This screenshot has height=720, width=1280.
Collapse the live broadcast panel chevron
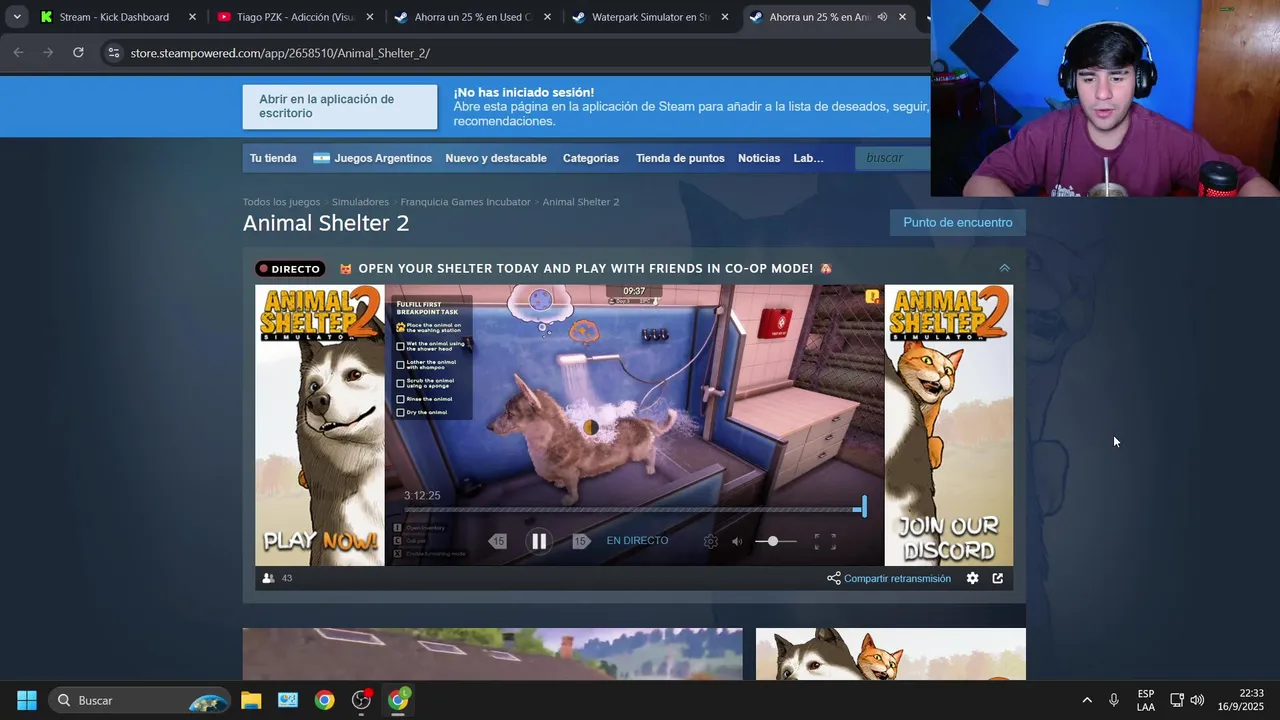pyautogui.click(x=1004, y=268)
